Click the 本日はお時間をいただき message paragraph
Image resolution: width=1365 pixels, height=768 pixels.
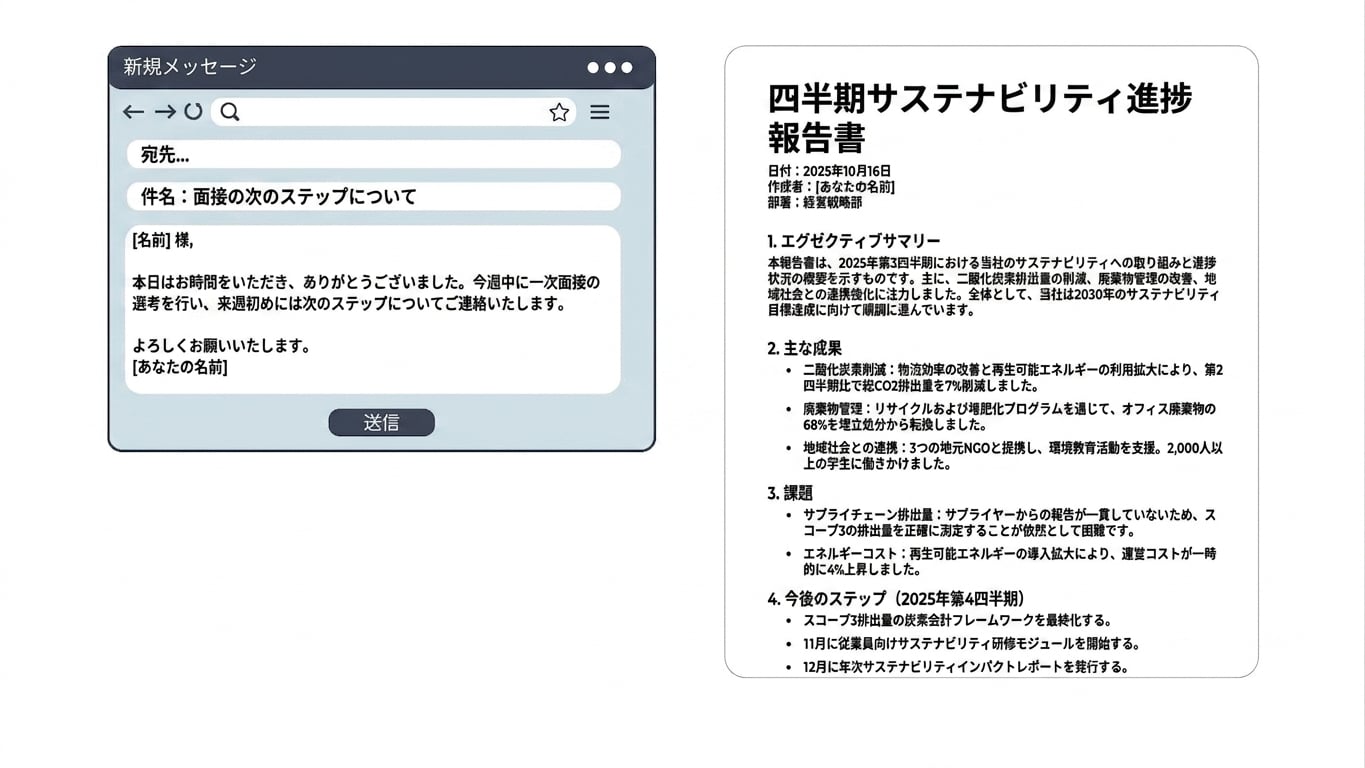click(366, 293)
